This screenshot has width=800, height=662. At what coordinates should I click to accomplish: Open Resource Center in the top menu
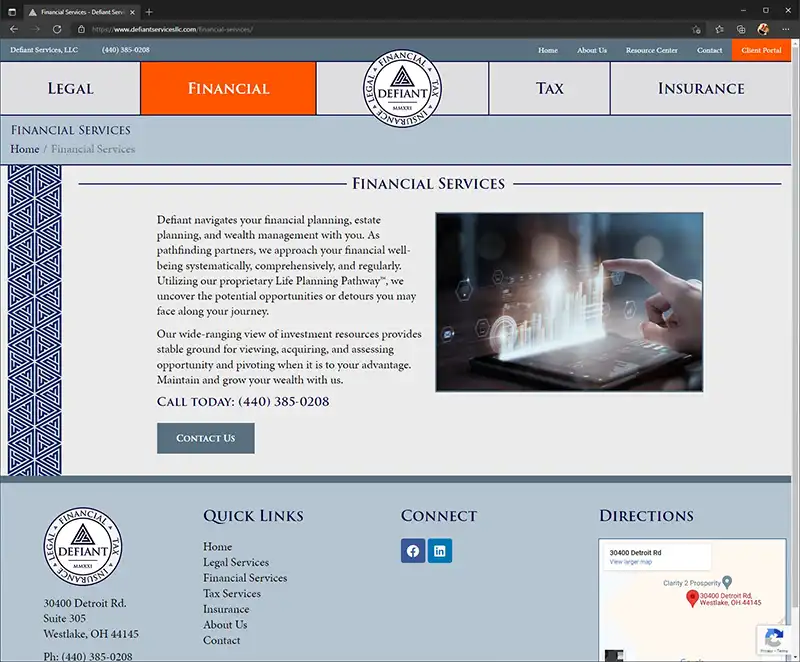[652, 50]
